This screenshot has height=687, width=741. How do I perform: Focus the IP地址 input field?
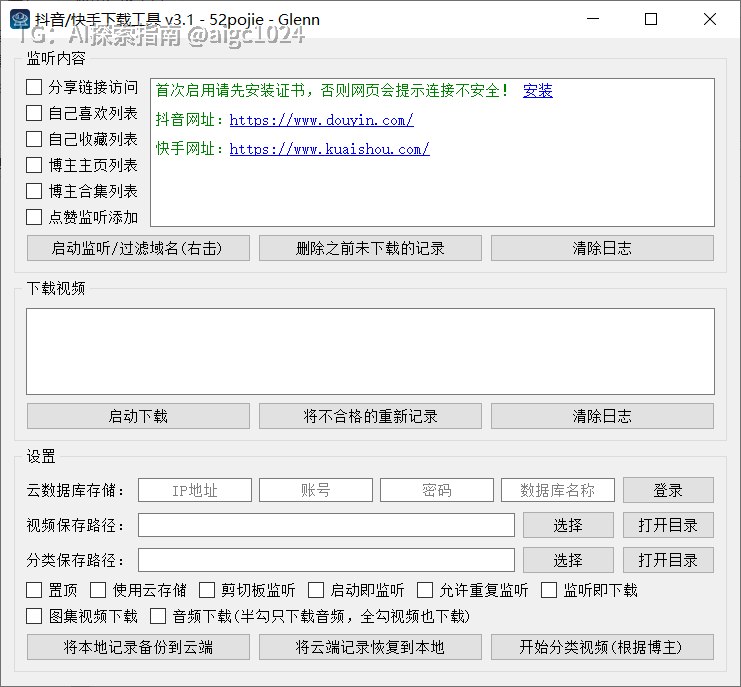point(195,490)
